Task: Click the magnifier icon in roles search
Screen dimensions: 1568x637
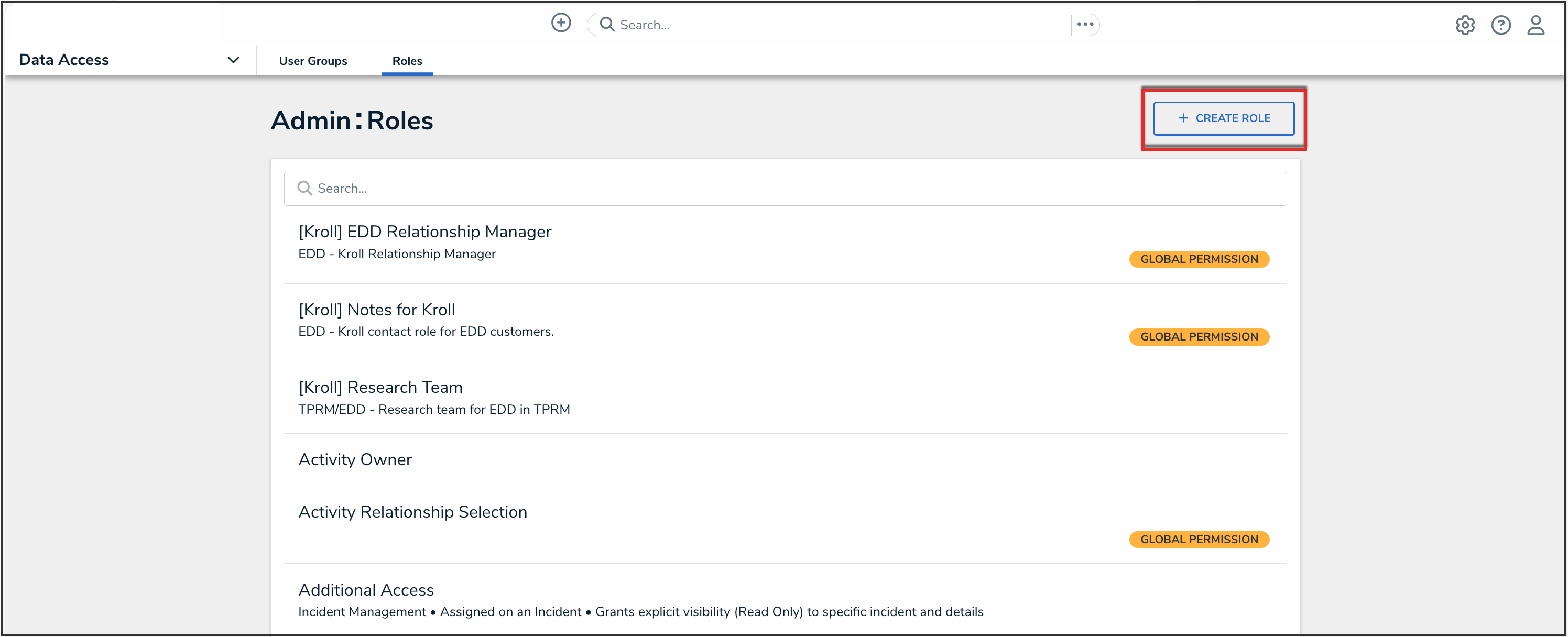Action: pyautogui.click(x=304, y=189)
